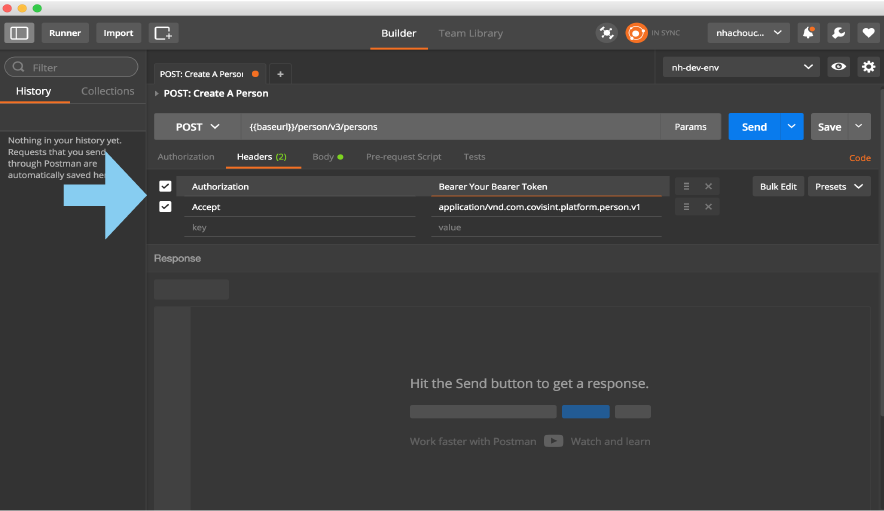Open manage environments gear icon

[x=868, y=67]
